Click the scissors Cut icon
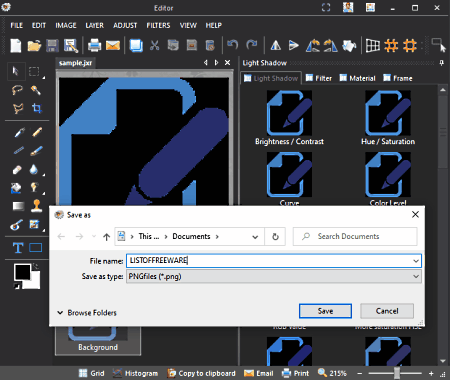This screenshot has height=380, width=450. pyautogui.click(x=154, y=45)
